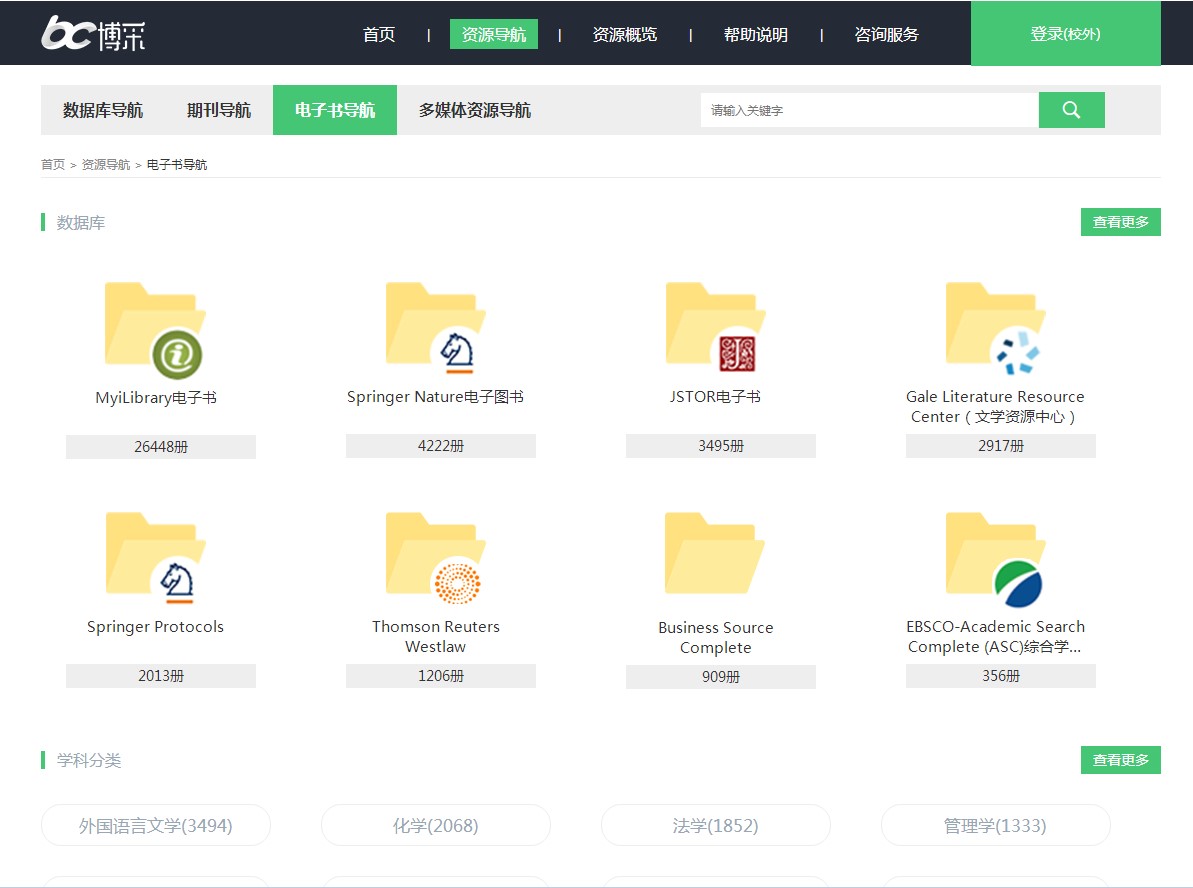The height and width of the screenshot is (888, 1193).
Task: Switch to the 数据库导航 tab
Action: coord(103,110)
